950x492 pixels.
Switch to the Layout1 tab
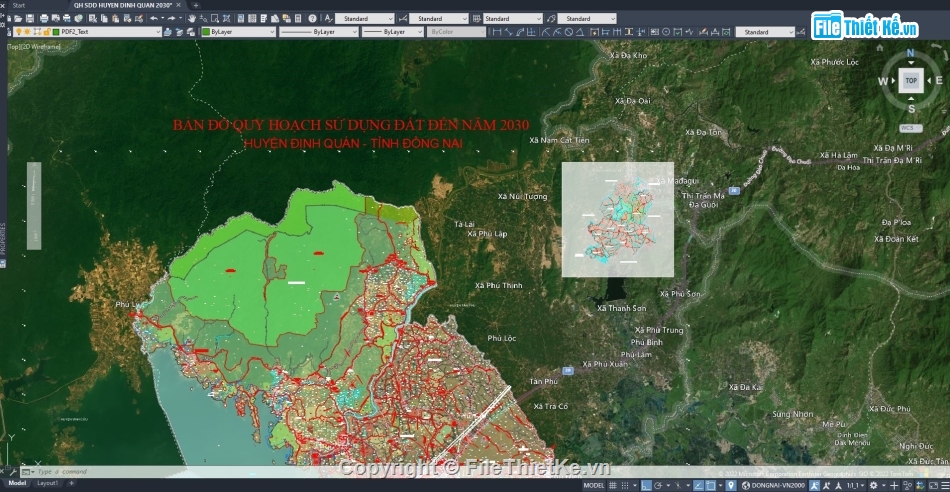coord(48,484)
